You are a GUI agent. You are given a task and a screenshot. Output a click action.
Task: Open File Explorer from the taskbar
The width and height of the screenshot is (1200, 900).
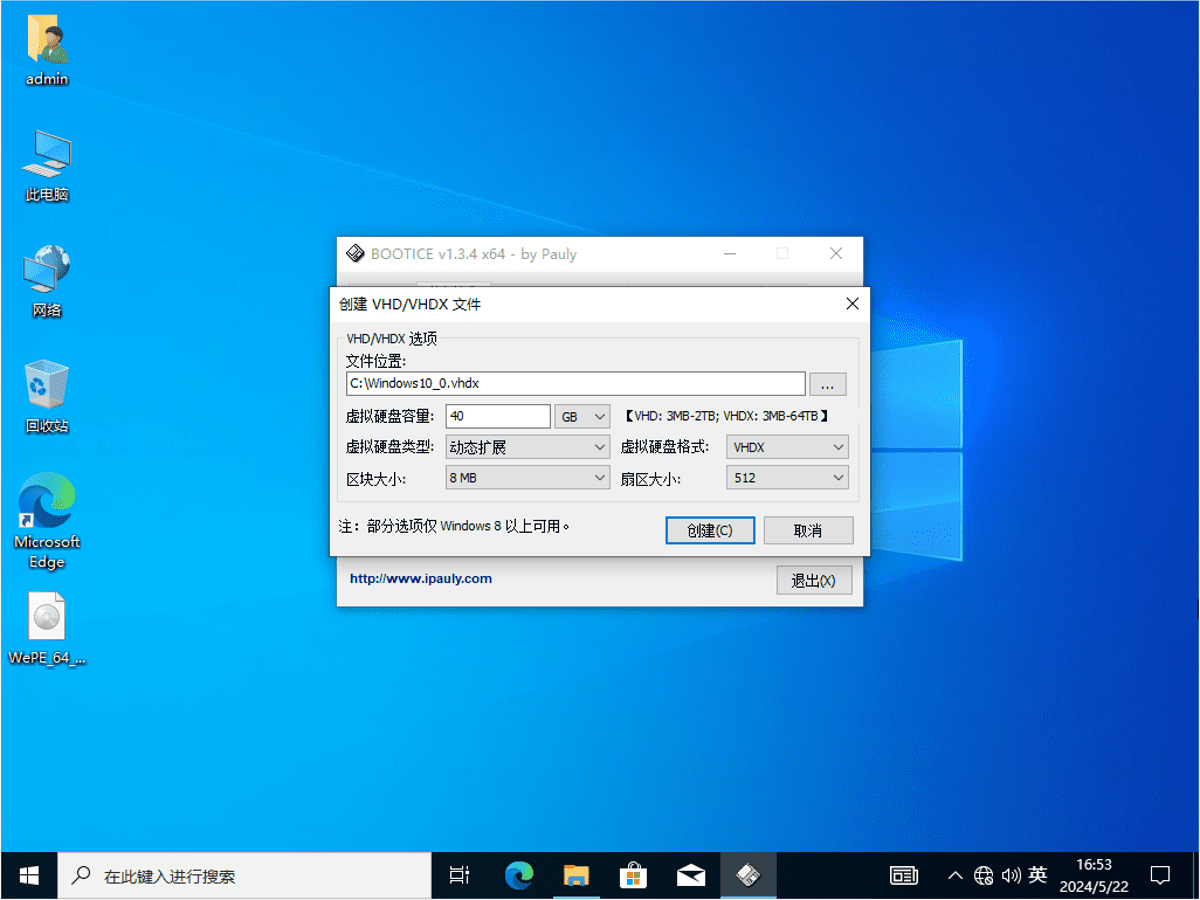(x=576, y=876)
